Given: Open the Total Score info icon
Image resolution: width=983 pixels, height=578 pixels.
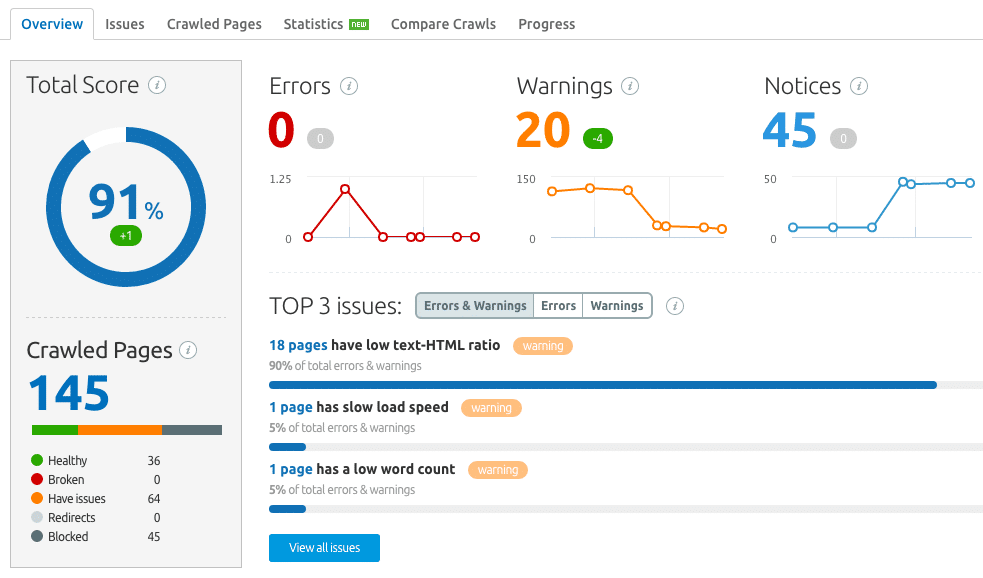Looking at the screenshot, I should click(x=157, y=85).
